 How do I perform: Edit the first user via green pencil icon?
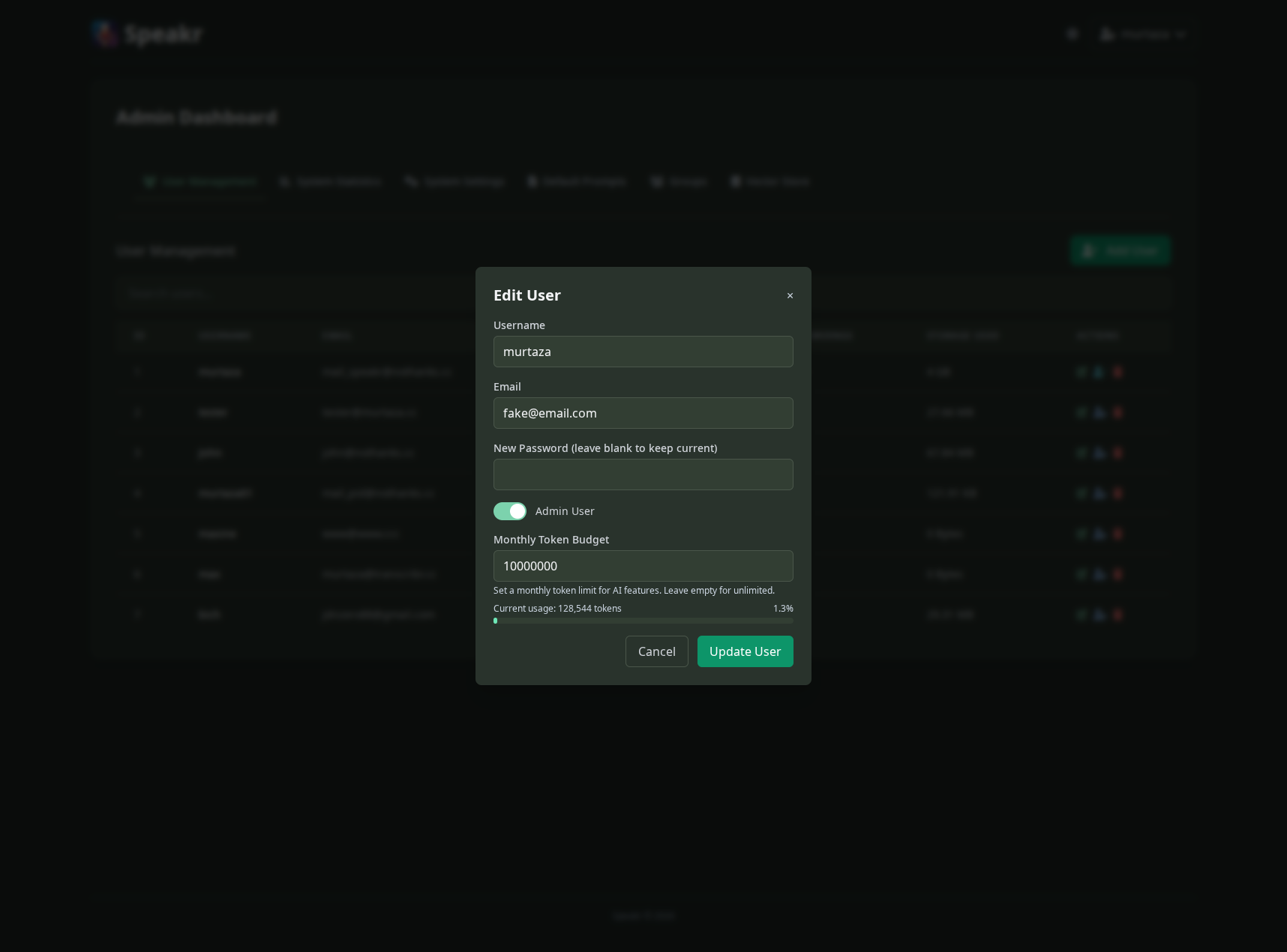1081,372
